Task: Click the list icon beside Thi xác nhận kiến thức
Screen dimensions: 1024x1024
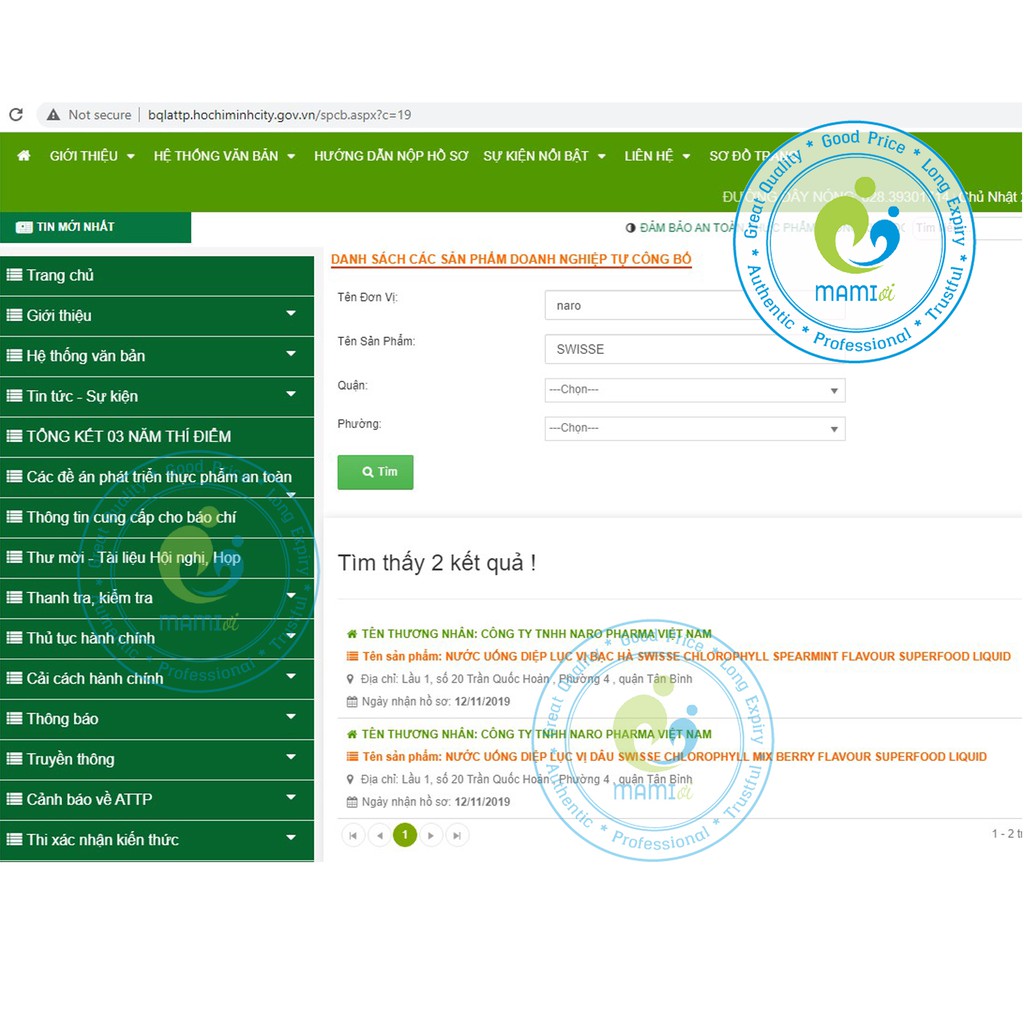Action: click(14, 840)
